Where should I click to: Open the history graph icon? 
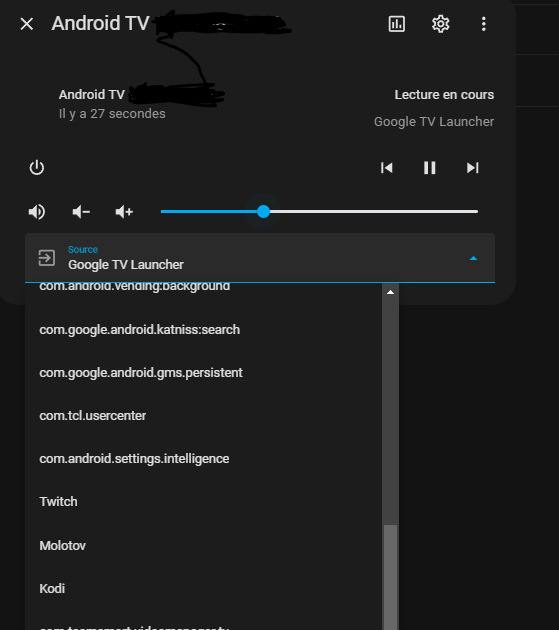pos(396,24)
